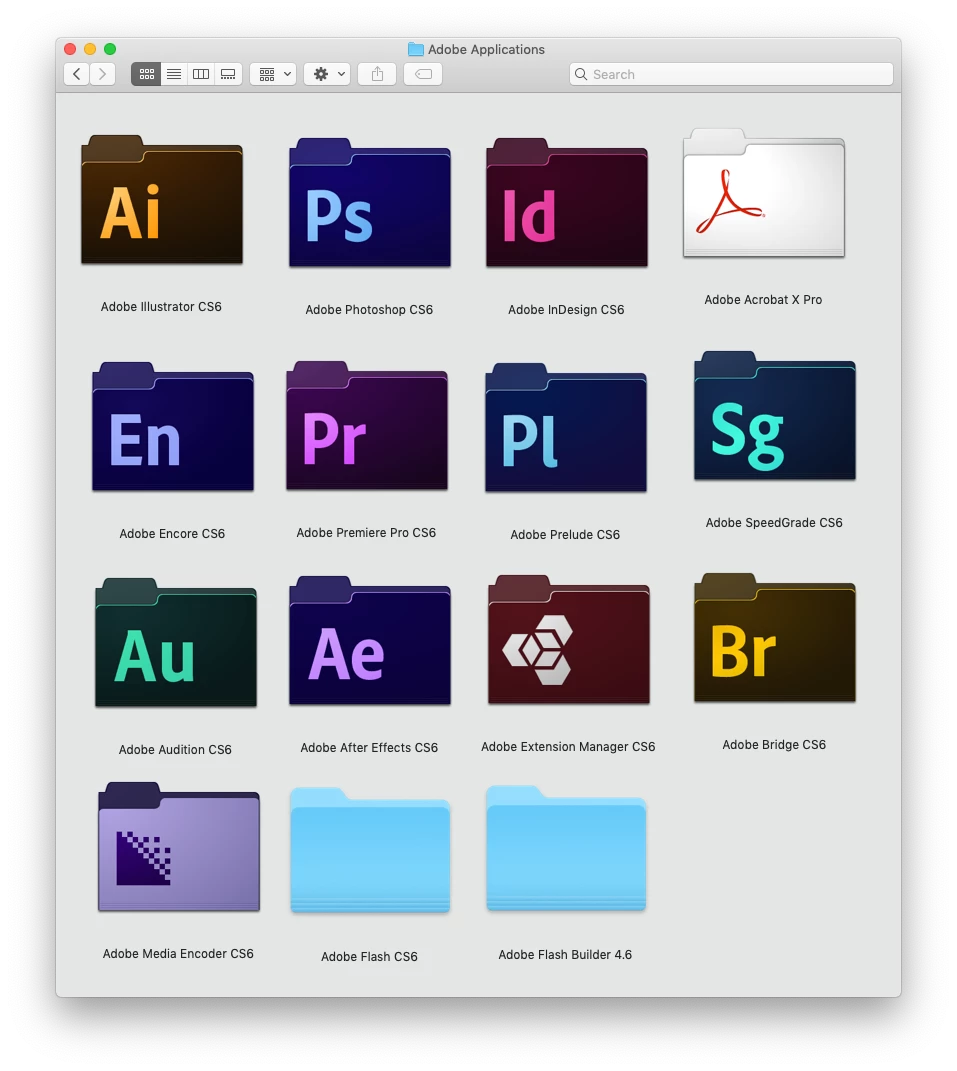Maximize the window with the green button
Screen dimensions: 957x1071
[x=110, y=49]
